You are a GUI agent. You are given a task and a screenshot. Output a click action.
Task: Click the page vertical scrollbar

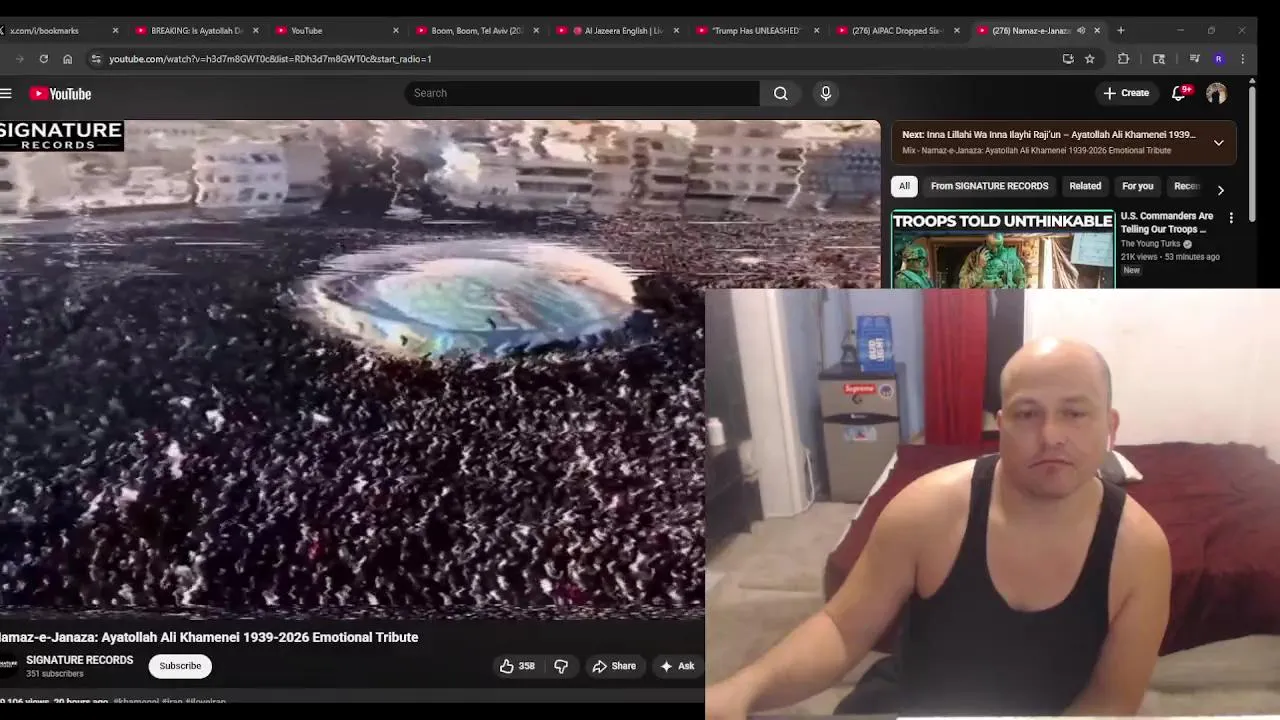[x=1252, y=100]
